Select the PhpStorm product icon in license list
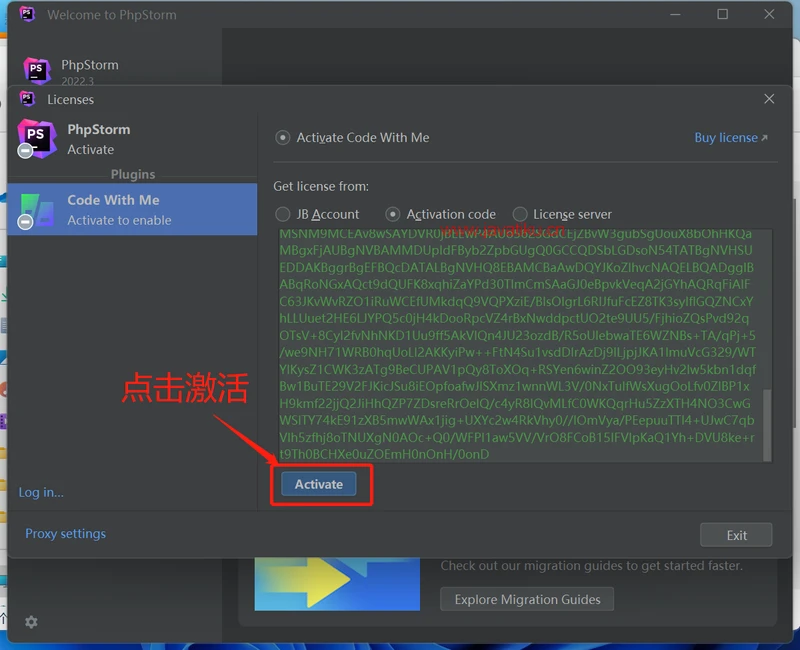Image resolution: width=800 pixels, height=650 pixels. click(36, 138)
